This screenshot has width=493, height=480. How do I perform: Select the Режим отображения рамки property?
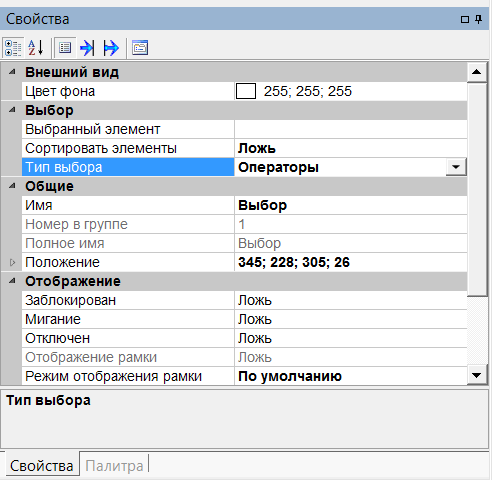[x=128, y=376]
